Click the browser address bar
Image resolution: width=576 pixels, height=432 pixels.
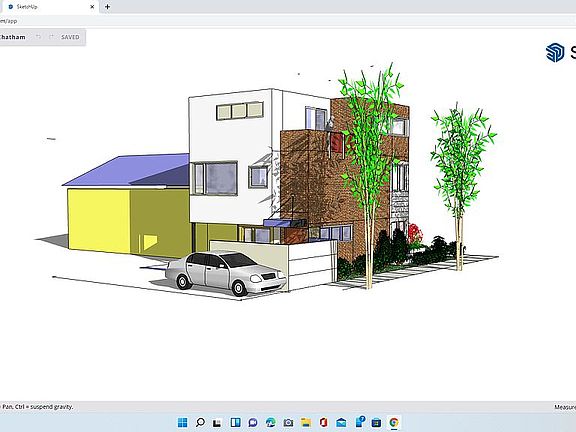(288, 21)
